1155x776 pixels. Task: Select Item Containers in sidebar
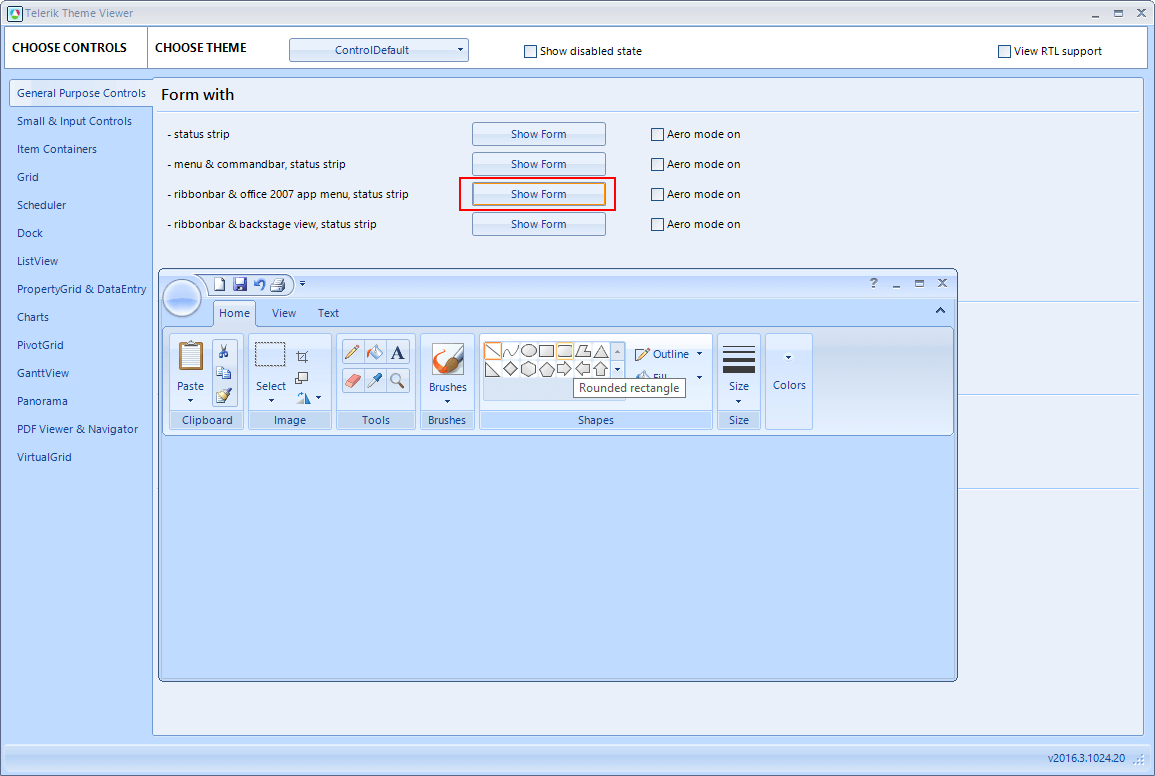click(x=57, y=150)
